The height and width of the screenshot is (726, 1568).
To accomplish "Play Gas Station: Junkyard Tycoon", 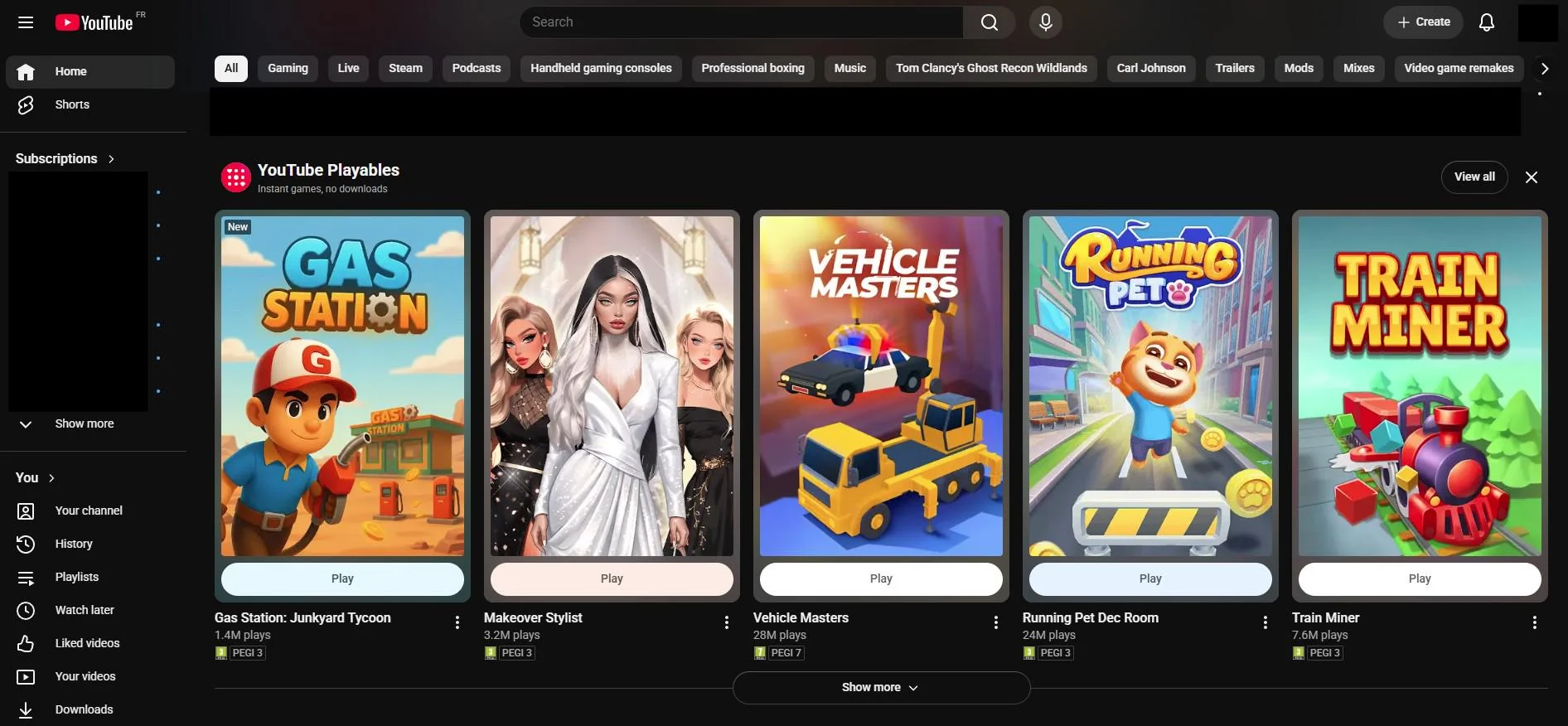I will click(x=342, y=579).
